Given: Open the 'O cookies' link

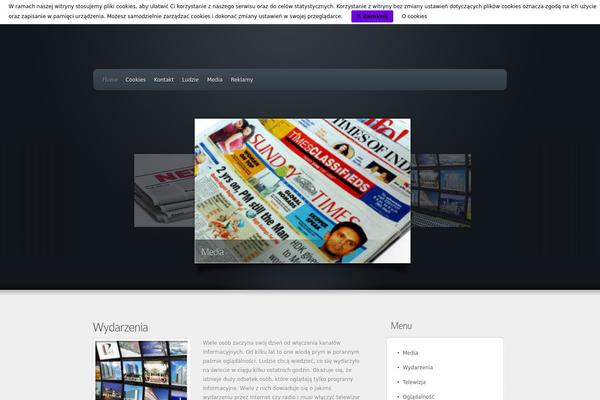Looking at the screenshot, I should click(414, 16).
